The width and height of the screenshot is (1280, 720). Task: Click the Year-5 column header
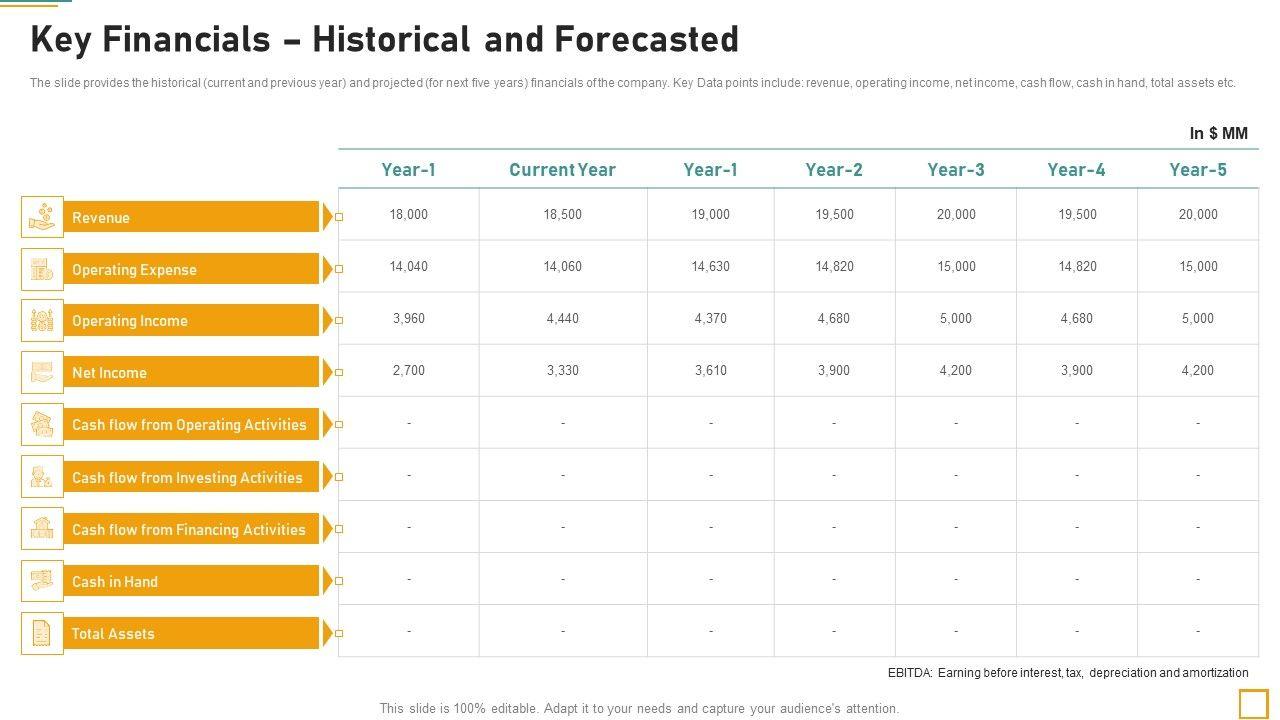coord(1197,170)
